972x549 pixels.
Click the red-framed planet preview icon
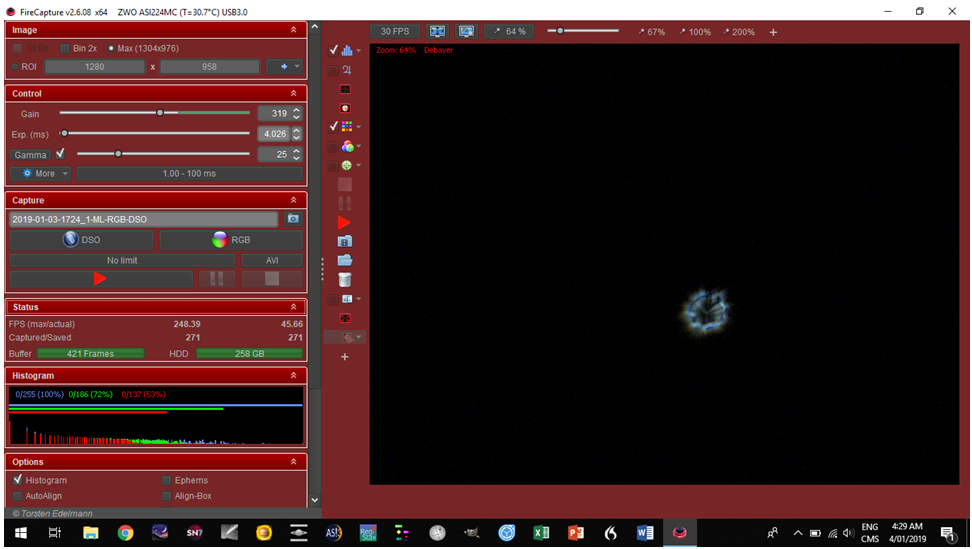tap(345, 108)
